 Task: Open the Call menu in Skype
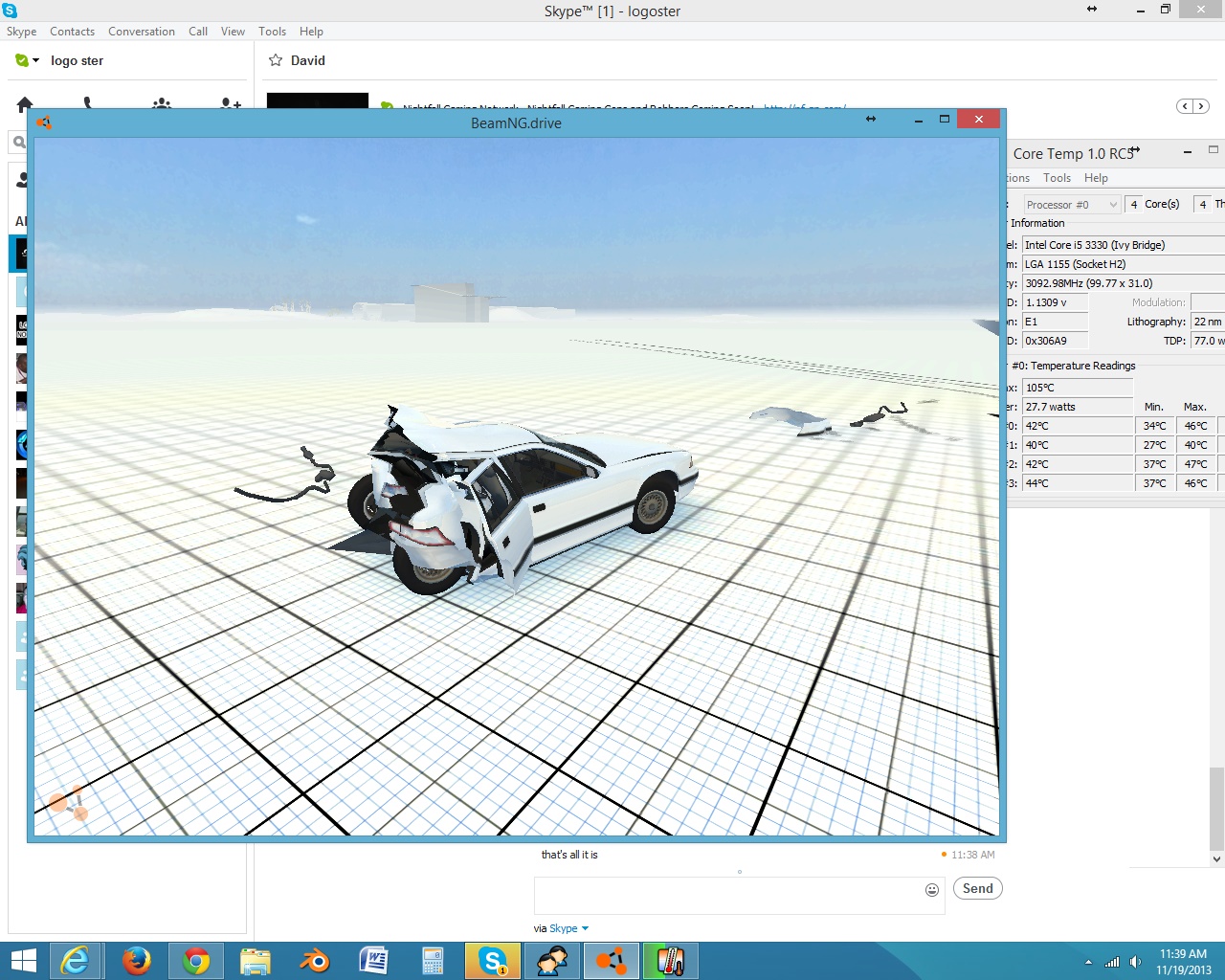(x=198, y=32)
